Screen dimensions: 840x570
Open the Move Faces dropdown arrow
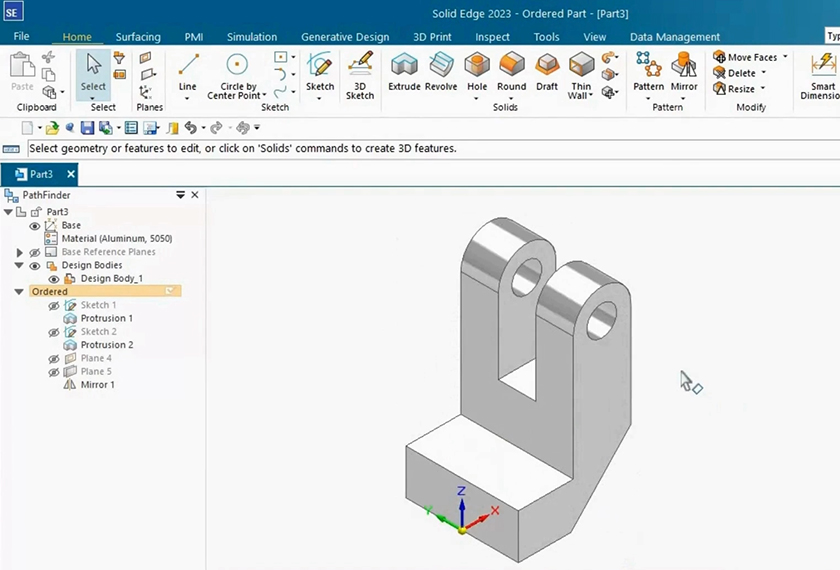785,58
